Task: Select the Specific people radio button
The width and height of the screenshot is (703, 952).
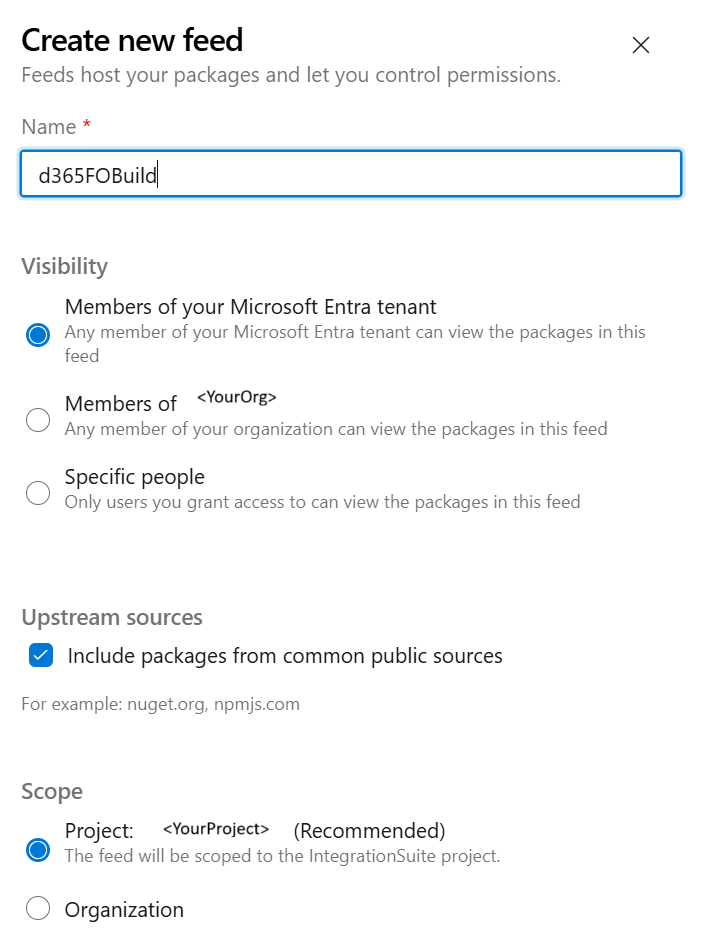Action: [38, 493]
